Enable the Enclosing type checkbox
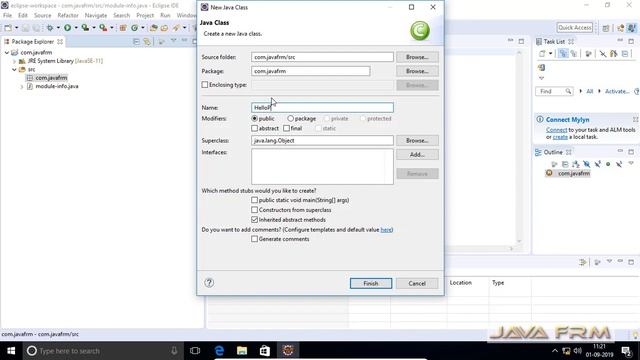This screenshot has width=640, height=360. point(204,85)
